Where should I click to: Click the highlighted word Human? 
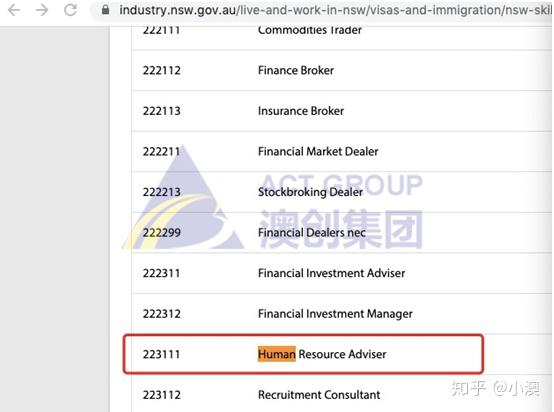coord(277,354)
